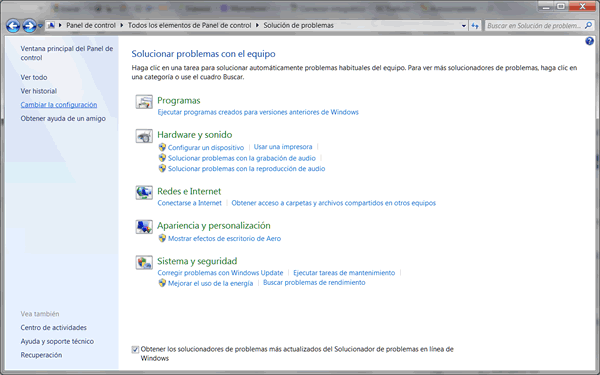Viewport: 600px width, 375px height.
Task: Open Sistema y seguridad heading
Action: point(197,261)
